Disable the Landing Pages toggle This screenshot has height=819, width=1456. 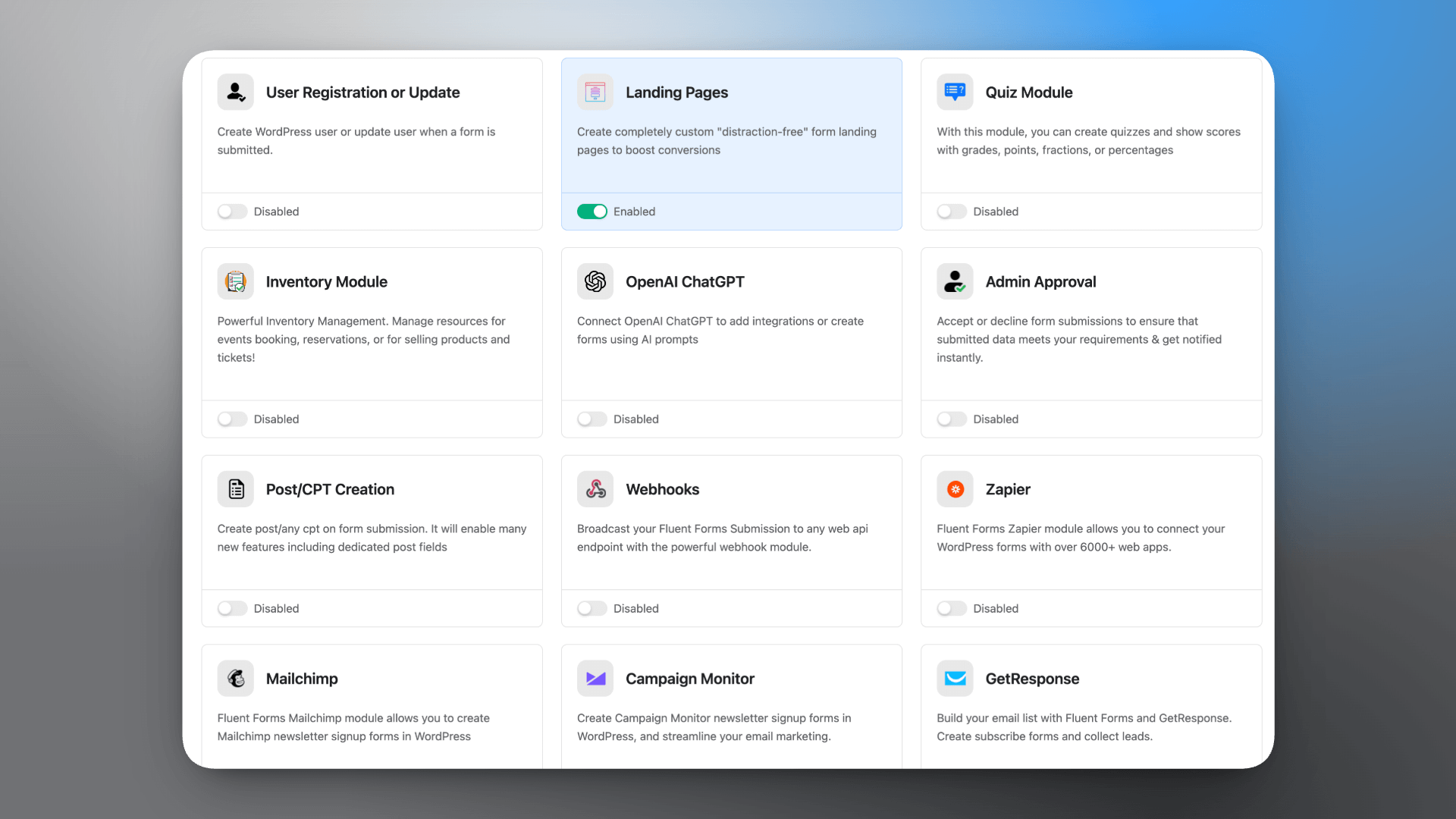tap(591, 212)
